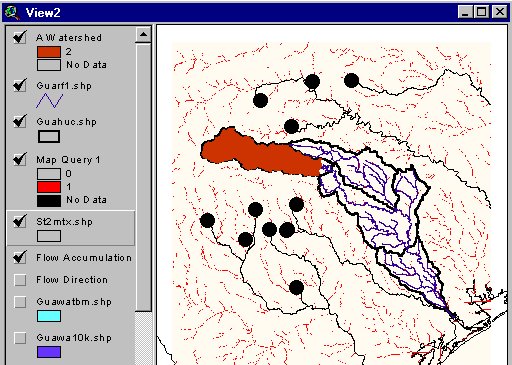Click the legend scrollbar up arrow
Viewport: 512px width, 365px height.
tap(143, 35)
